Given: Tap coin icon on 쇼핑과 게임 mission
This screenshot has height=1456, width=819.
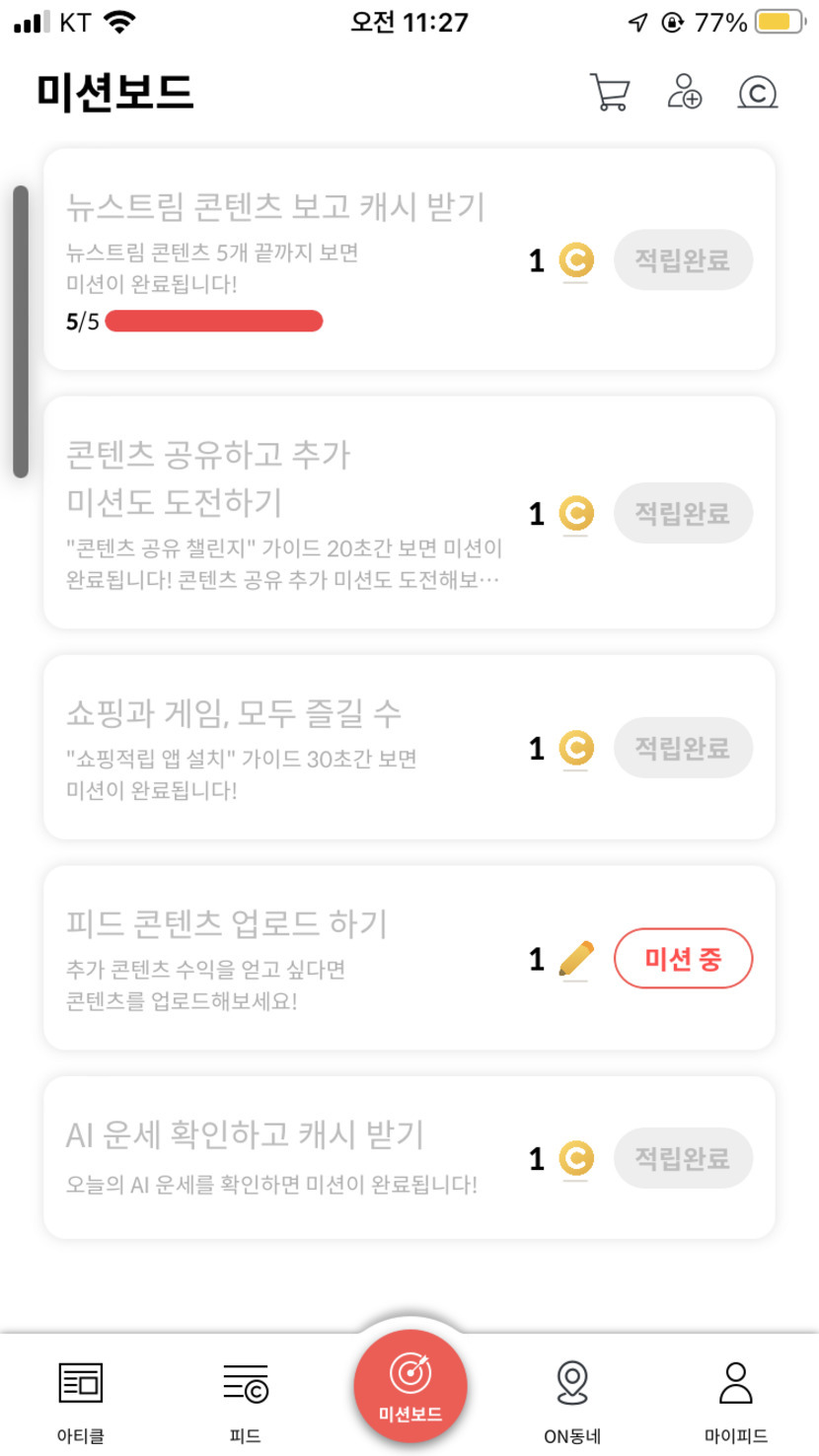Looking at the screenshot, I should 576,749.
